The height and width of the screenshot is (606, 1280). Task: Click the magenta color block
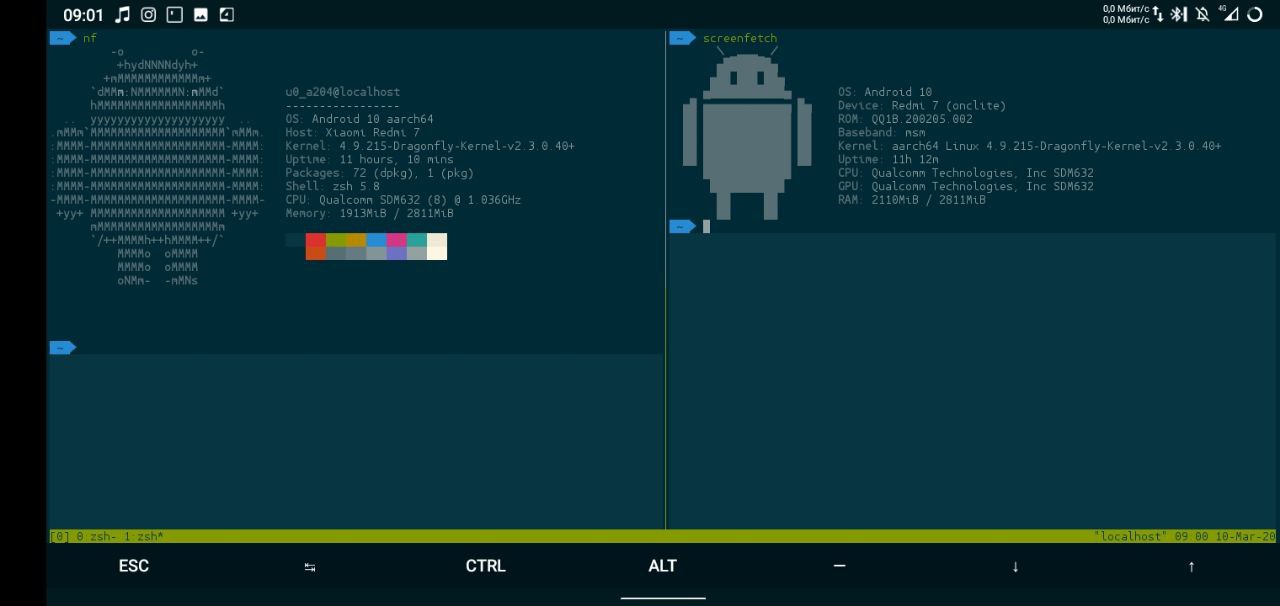(x=396, y=240)
